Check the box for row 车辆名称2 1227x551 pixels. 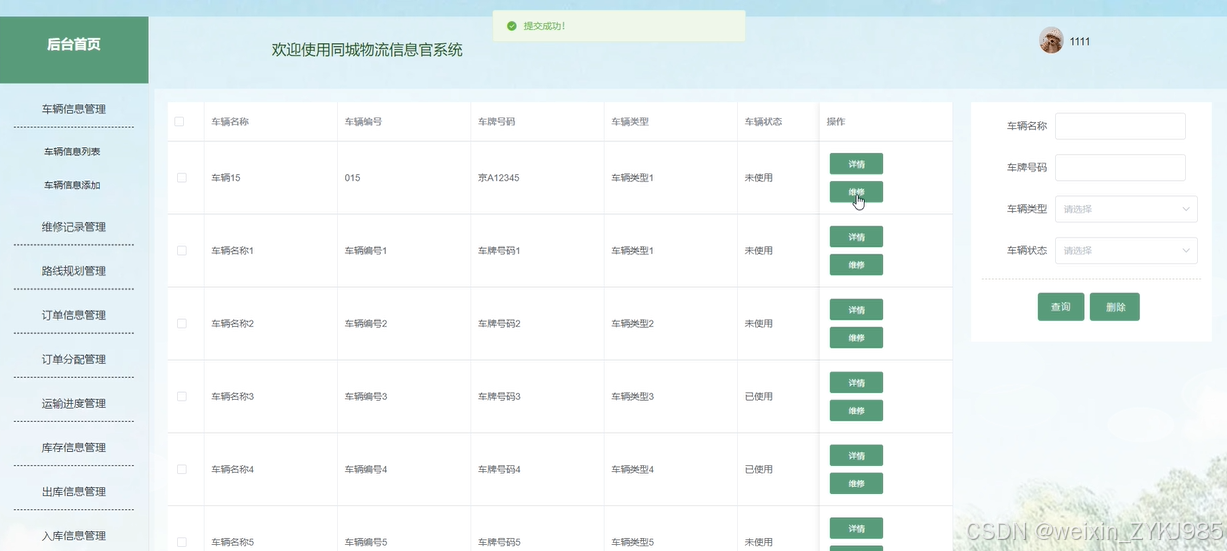(x=182, y=324)
